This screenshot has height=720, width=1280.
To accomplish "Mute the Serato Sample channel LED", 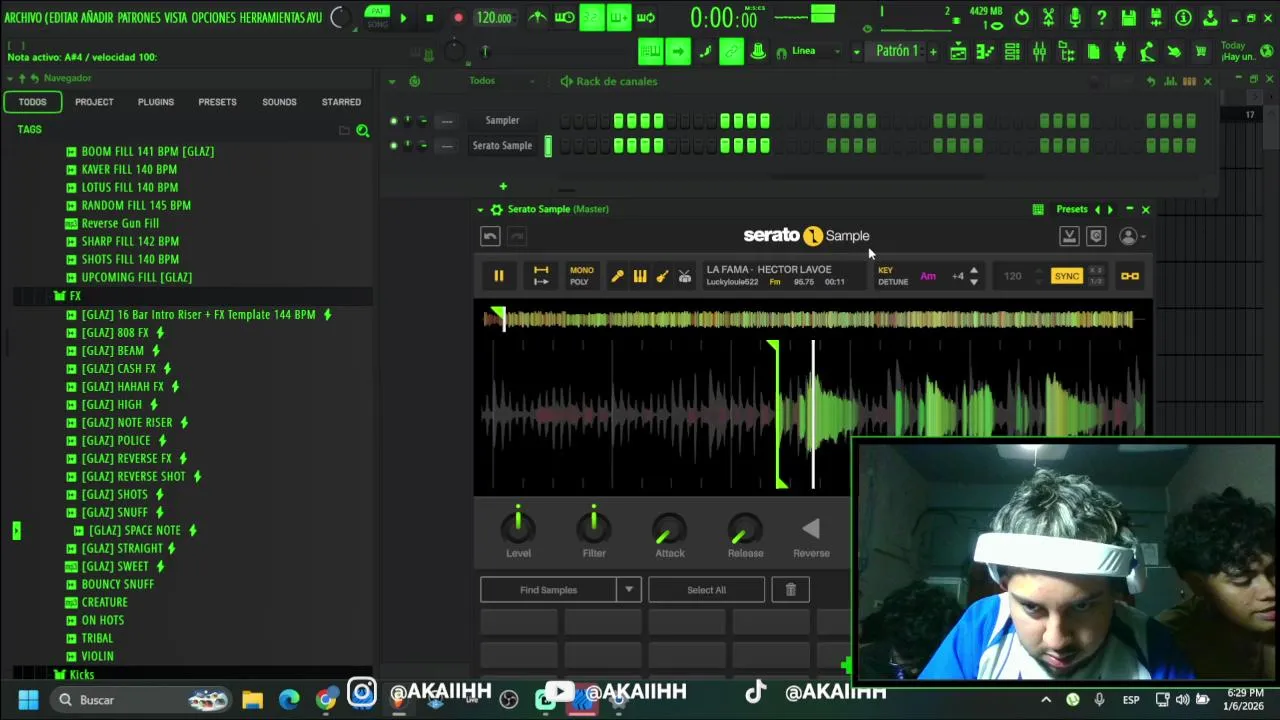I will pos(393,146).
